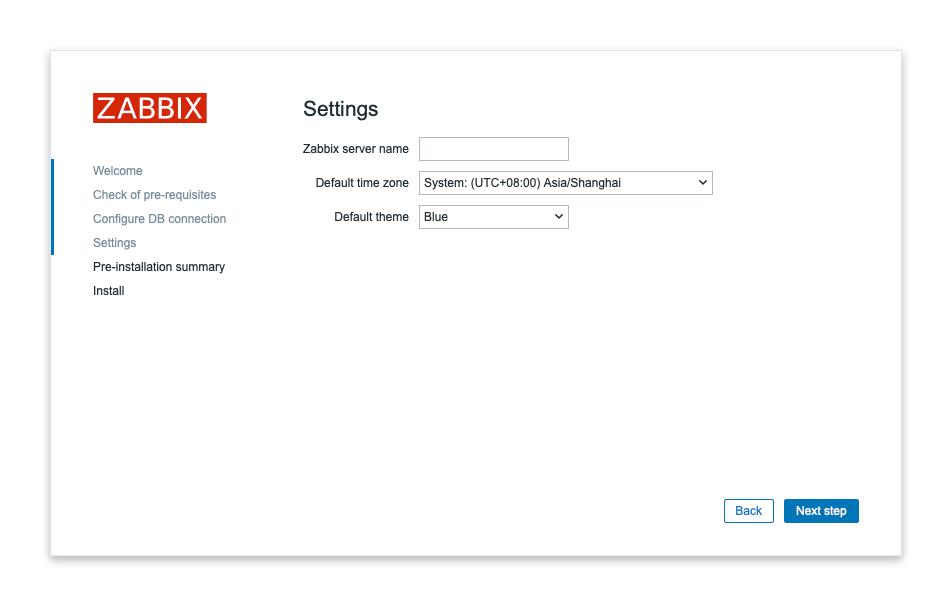
Task: Open the Default theme dropdown
Action: (x=494, y=217)
